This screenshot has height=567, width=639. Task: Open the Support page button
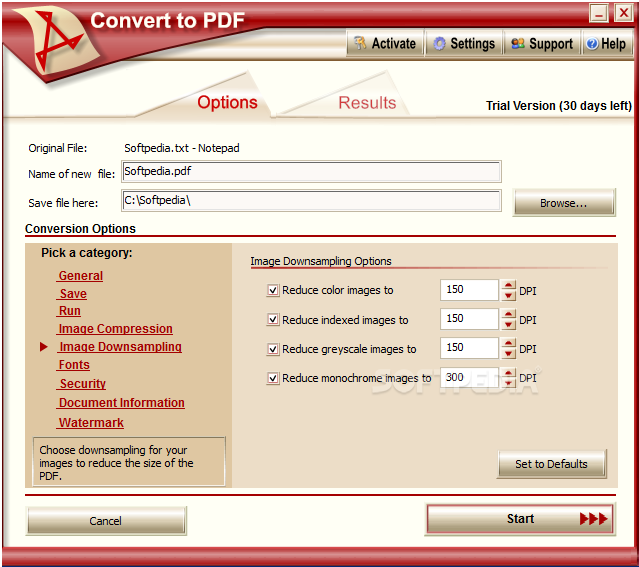[542, 43]
